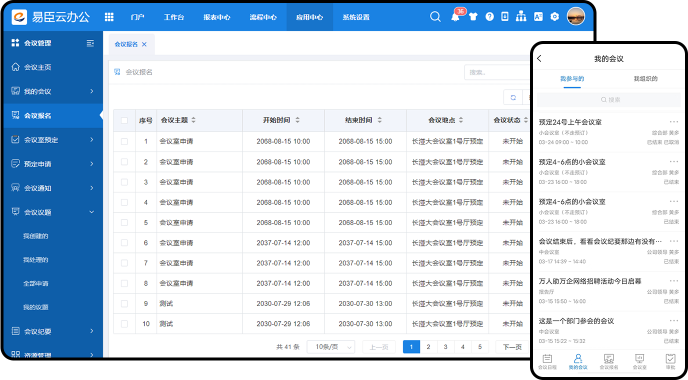Click the search magnifier in top bar
The width and height of the screenshot is (688, 380).
coord(435,17)
